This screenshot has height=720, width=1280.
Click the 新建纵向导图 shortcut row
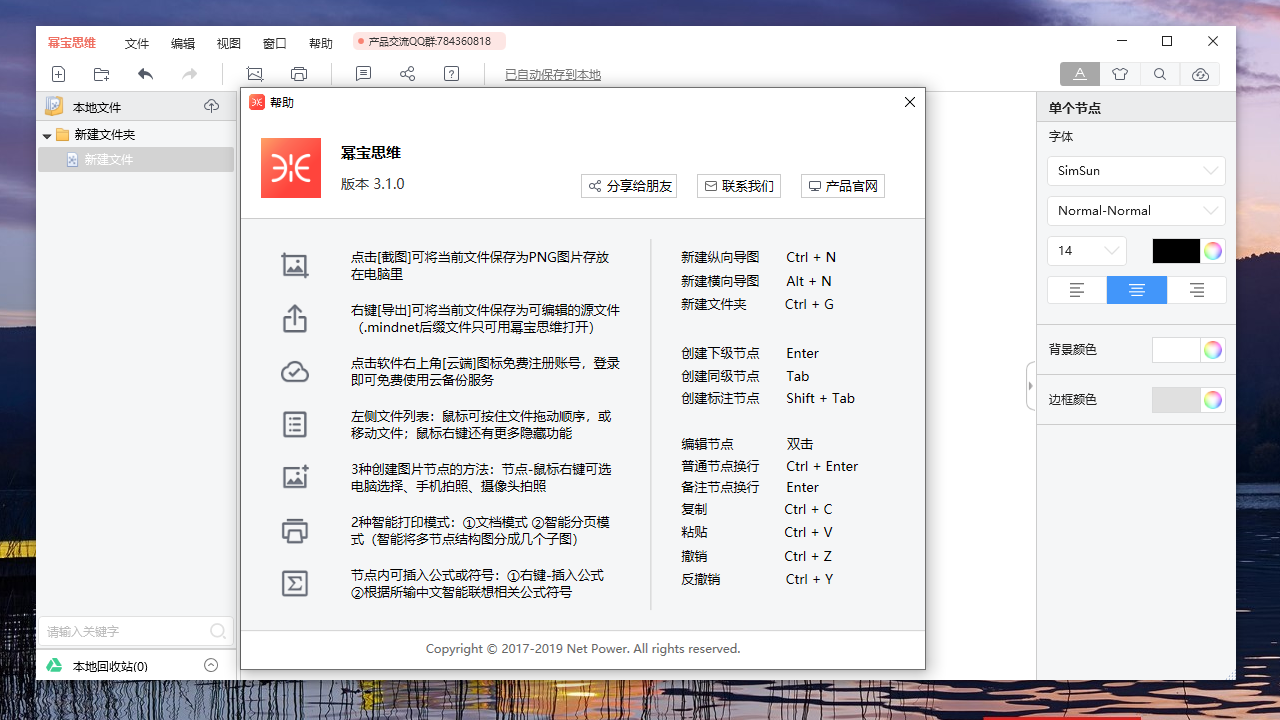point(758,257)
